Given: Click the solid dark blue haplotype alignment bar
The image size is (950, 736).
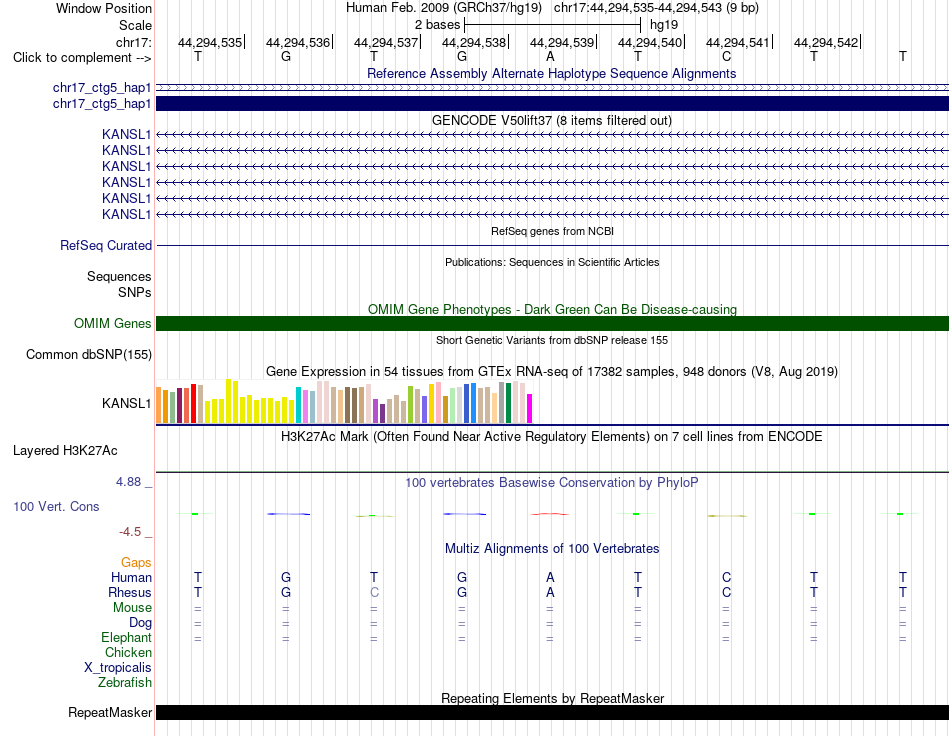Looking at the screenshot, I should 552,104.
